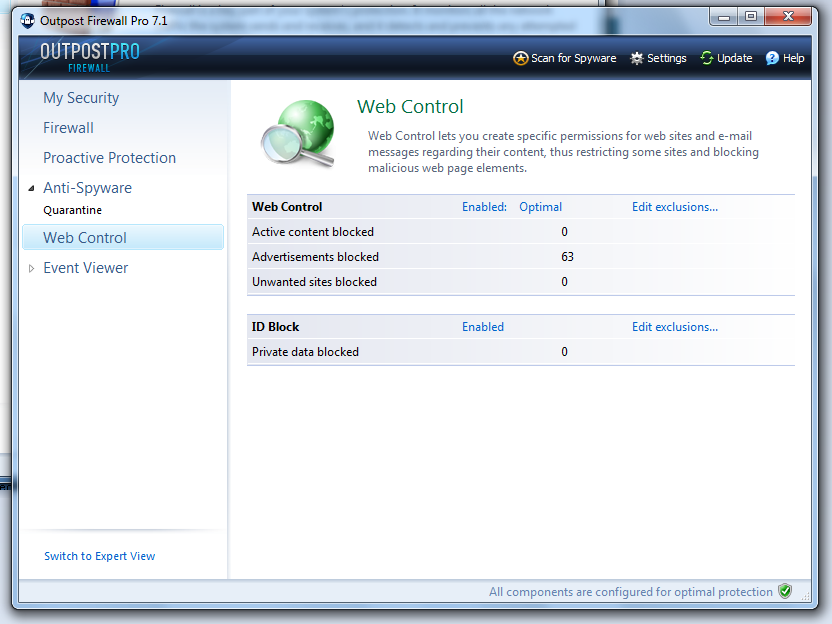
Task: Open the Firewall section
Action: click(x=68, y=128)
